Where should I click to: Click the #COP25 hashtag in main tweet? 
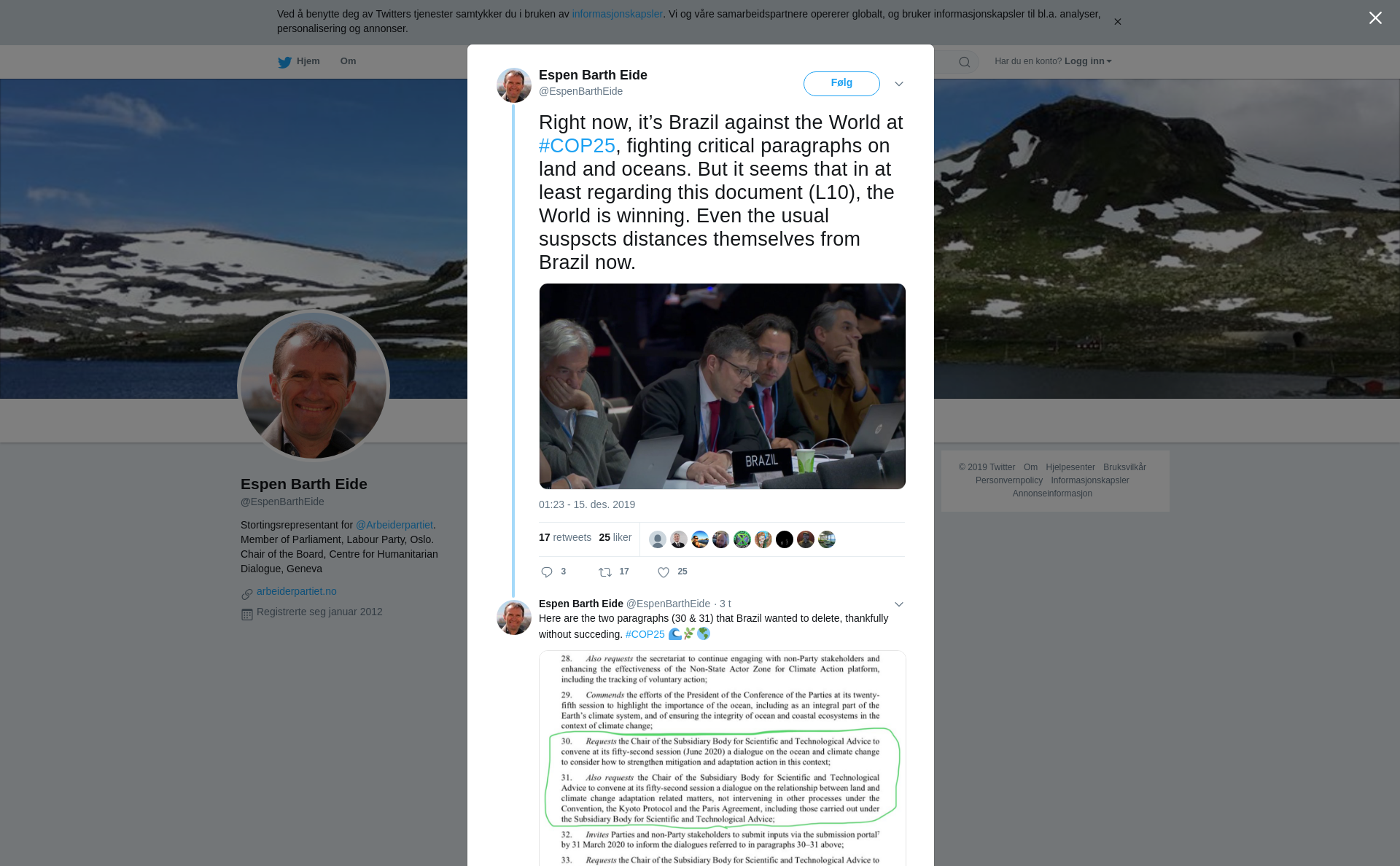tap(577, 146)
